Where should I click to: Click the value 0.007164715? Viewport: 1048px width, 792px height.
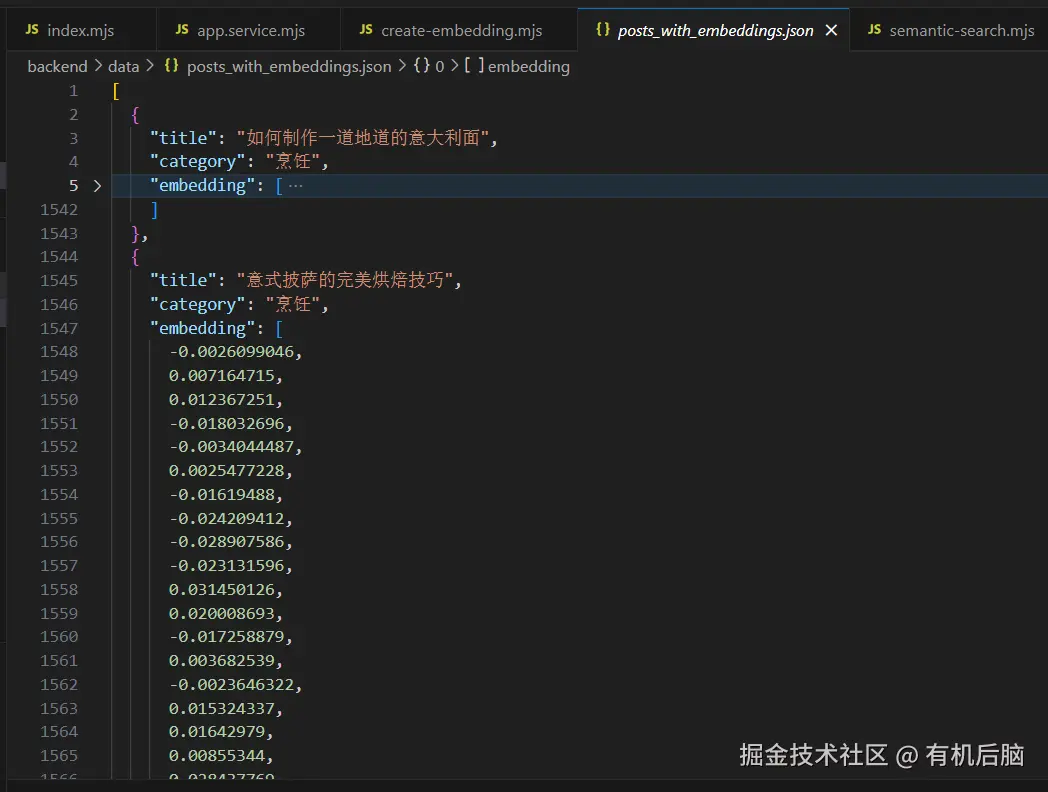222,376
